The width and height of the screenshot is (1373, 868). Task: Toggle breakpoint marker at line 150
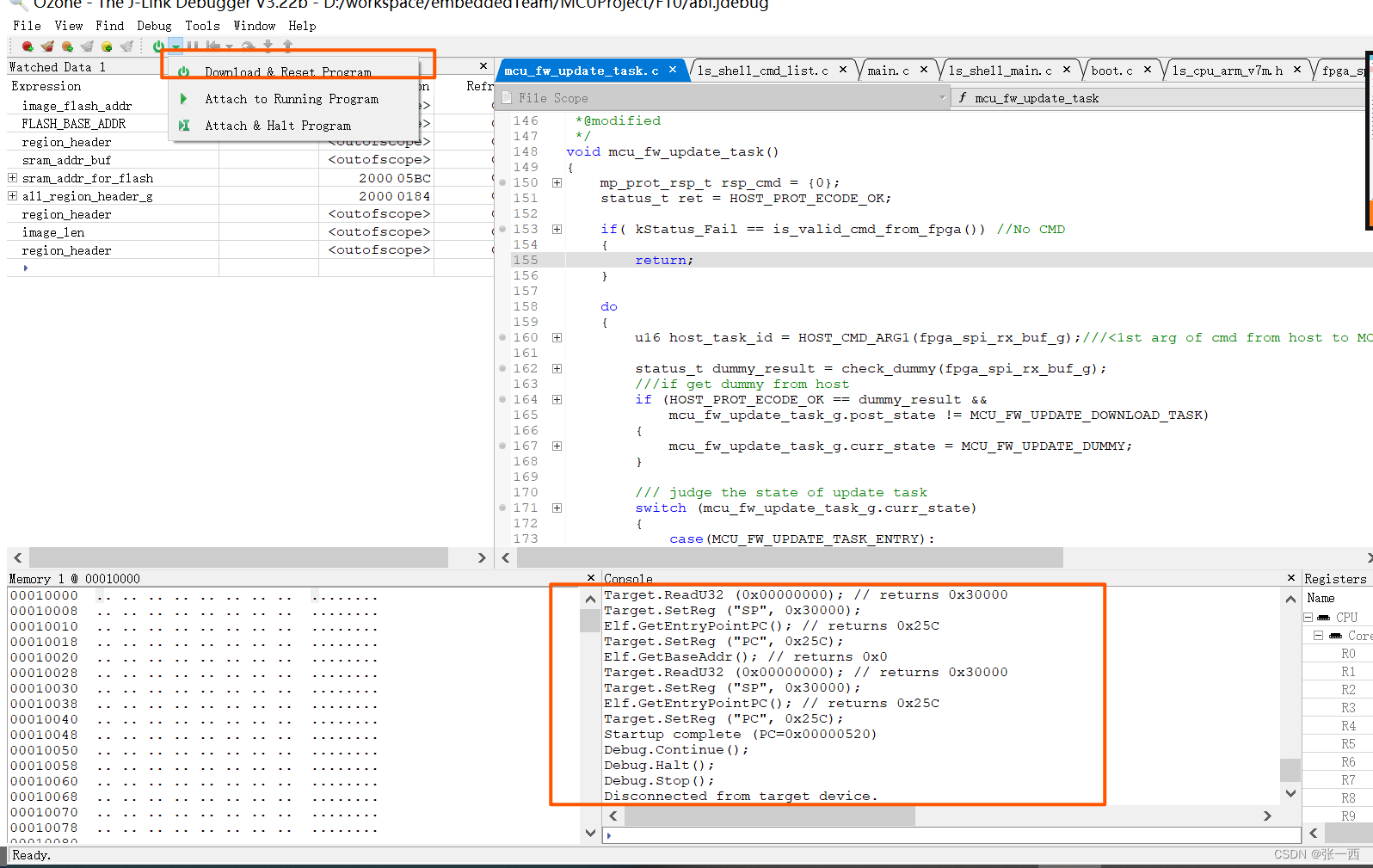502,182
